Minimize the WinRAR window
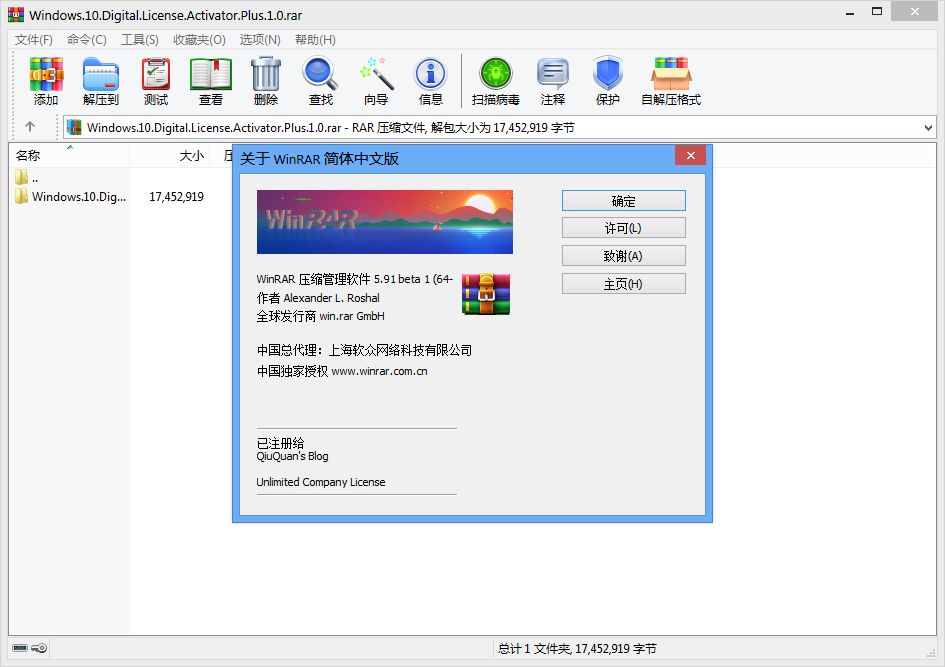The image size is (945, 667). 850,13
